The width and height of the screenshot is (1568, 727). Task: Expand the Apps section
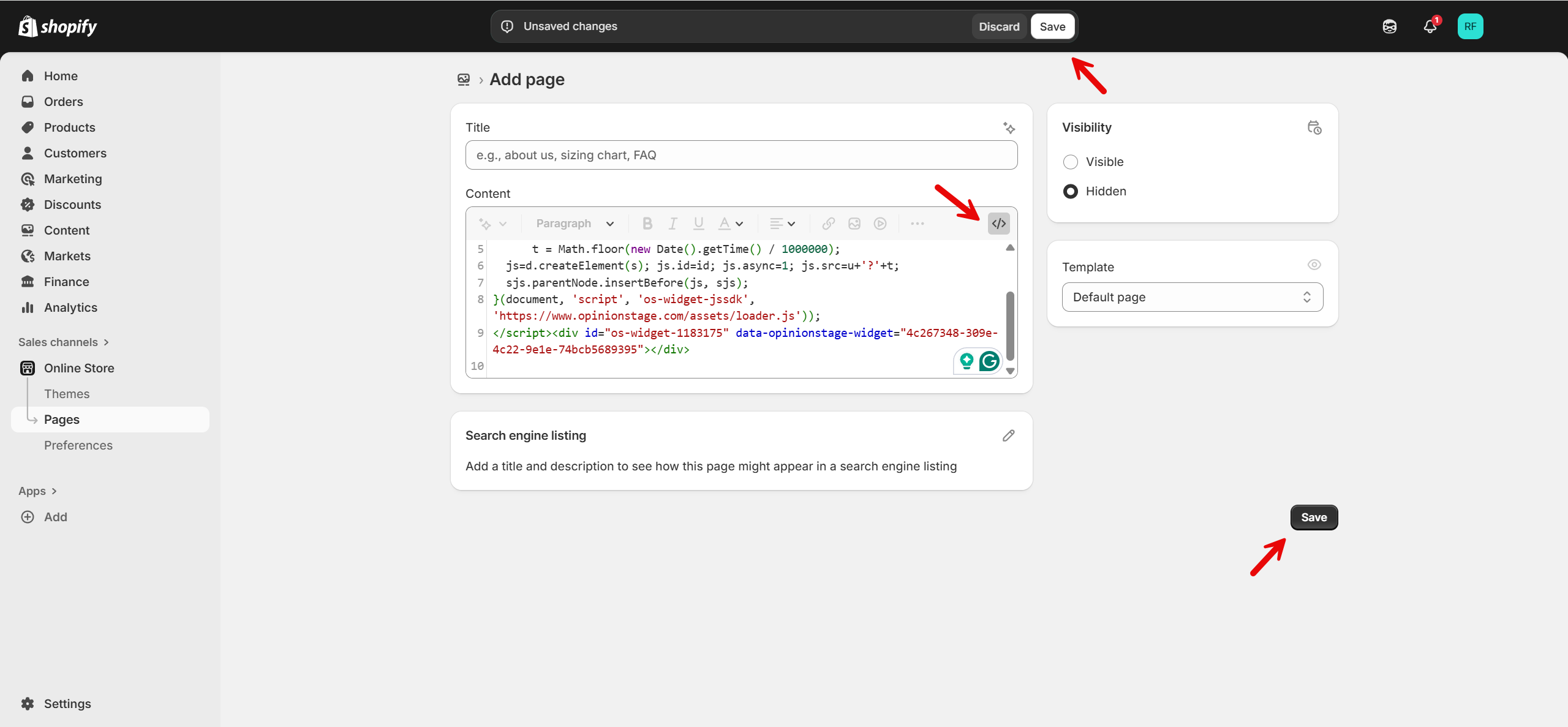[x=37, y=491]
